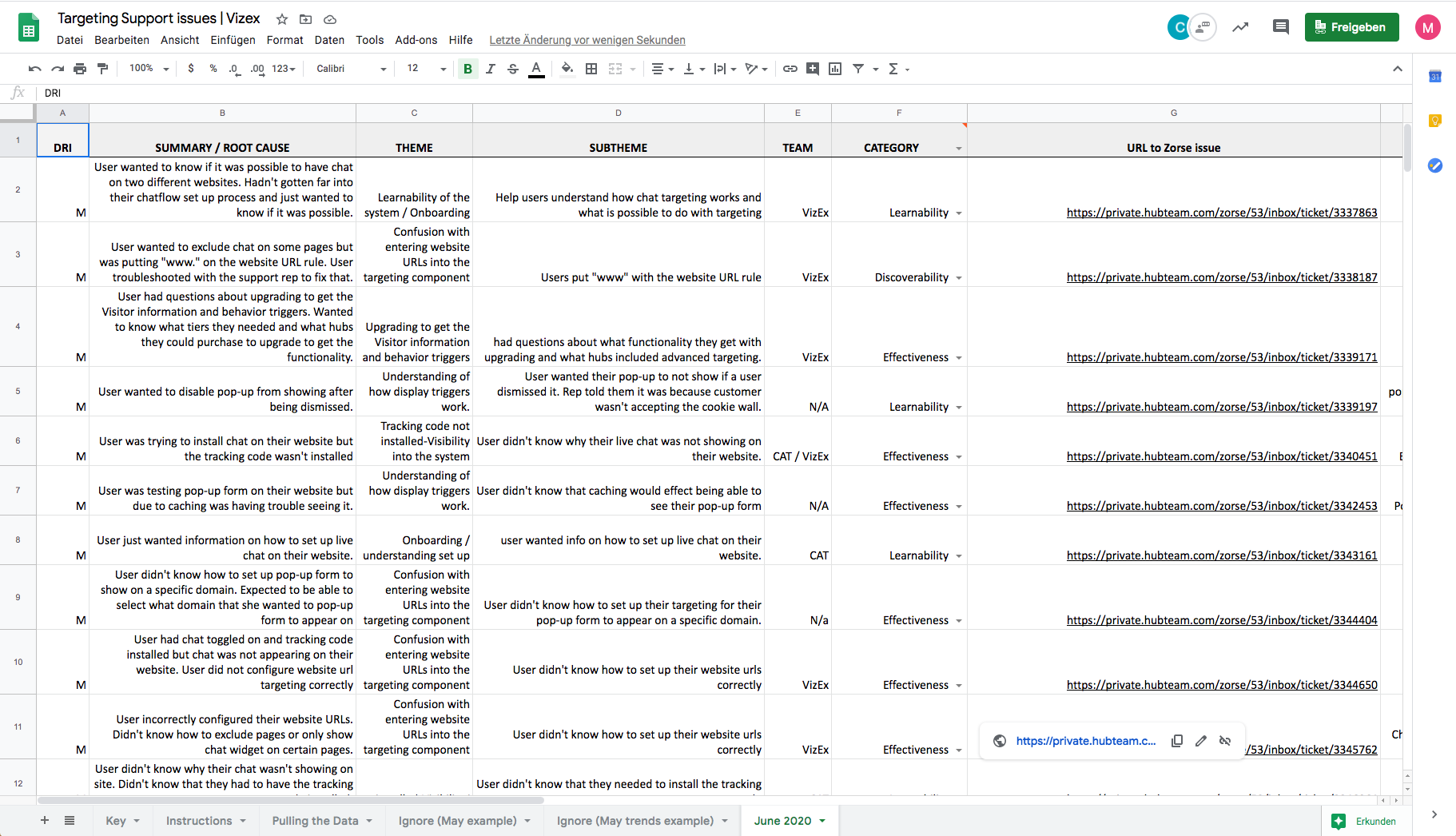Click the Print icon
The width and height of the screenshot is (1456, 836).
80,69
